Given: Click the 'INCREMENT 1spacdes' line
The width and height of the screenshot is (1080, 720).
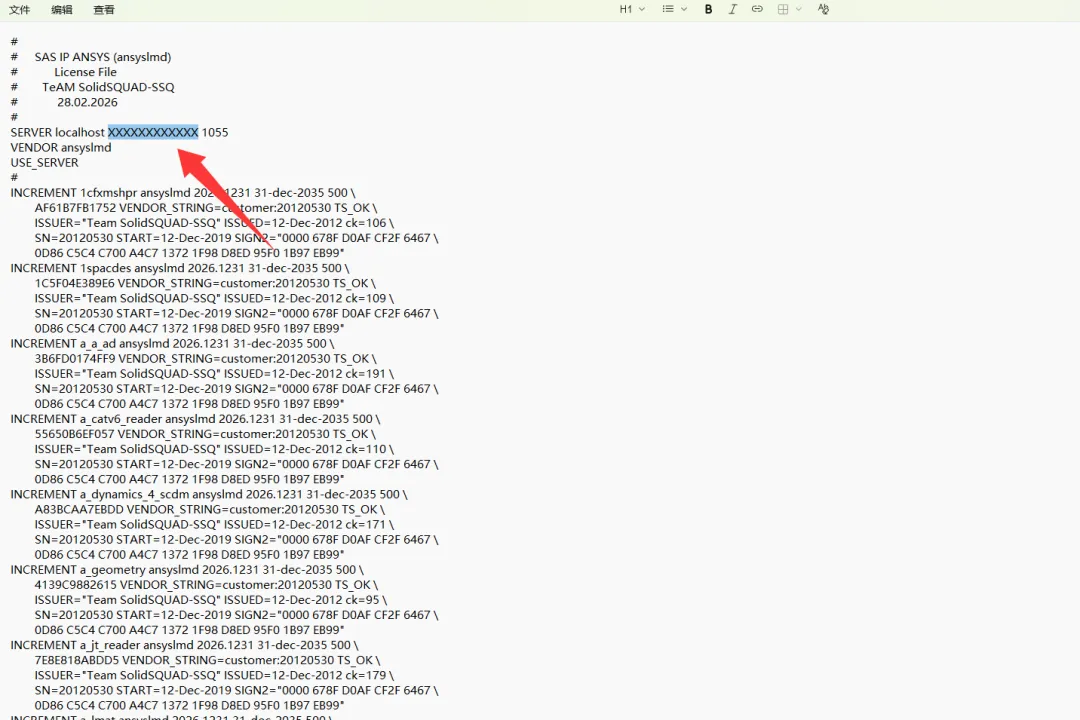Looking at the screenshot, I should pyautogui.click(x=180, y=268).
